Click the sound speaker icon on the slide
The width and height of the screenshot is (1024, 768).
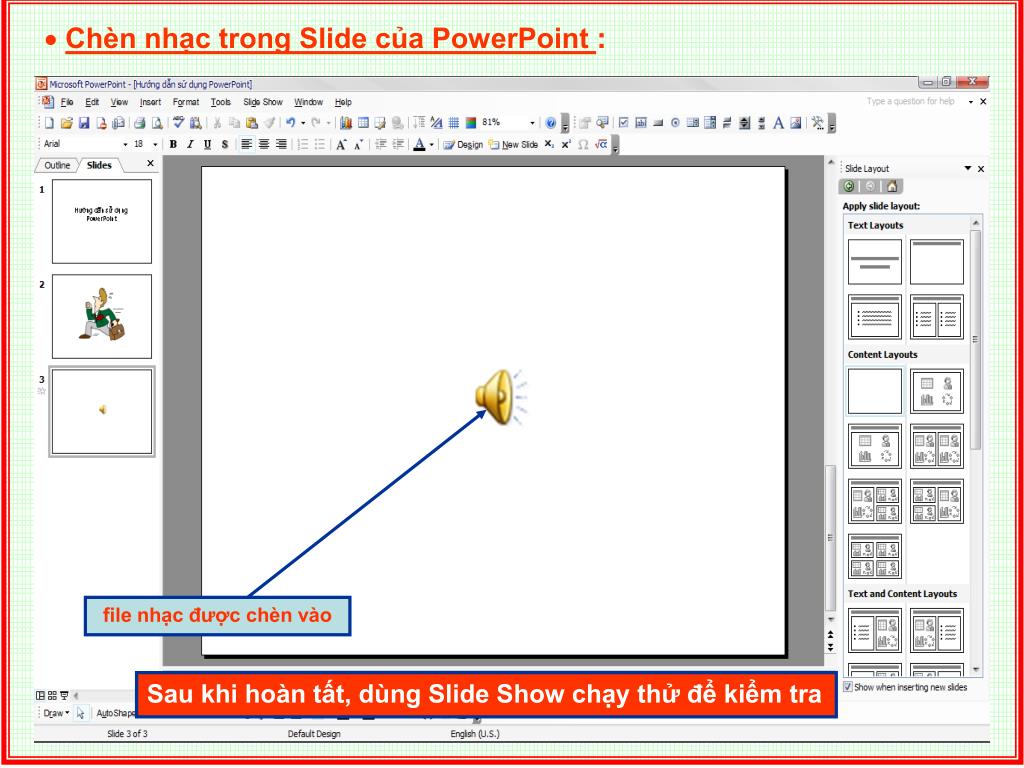coord(500,396)
